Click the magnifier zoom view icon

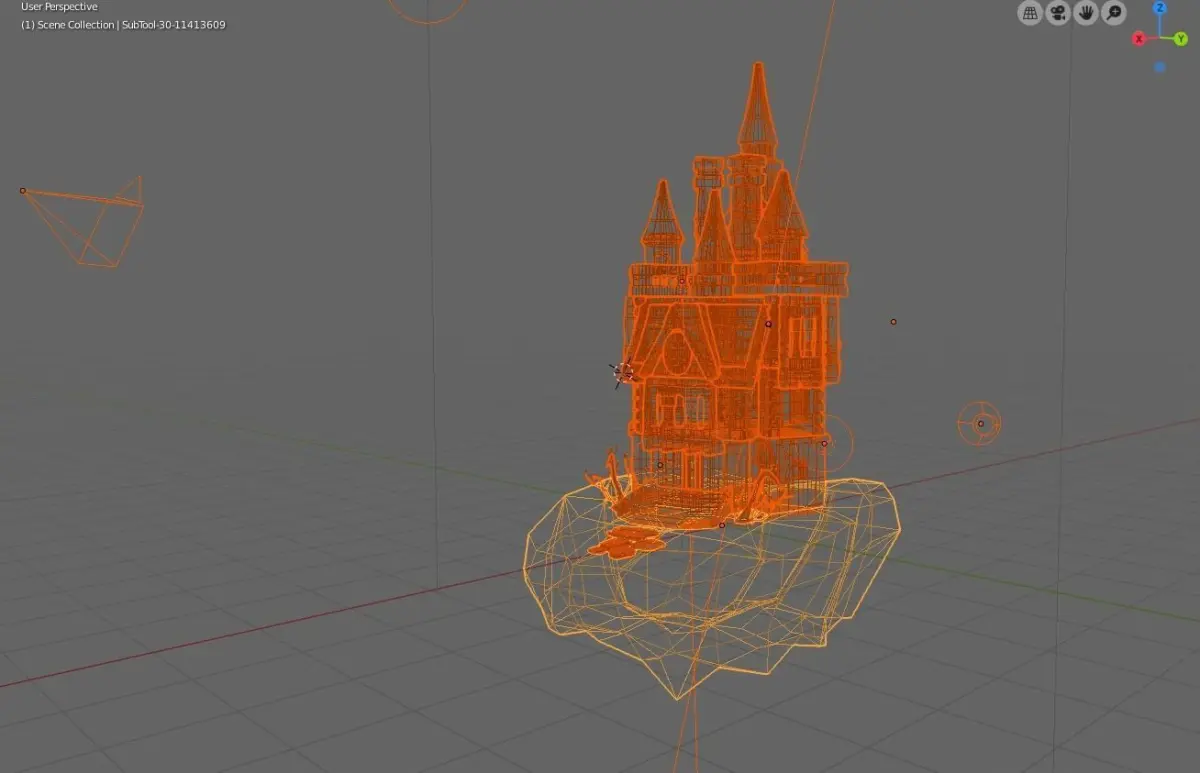[1114, 13]
